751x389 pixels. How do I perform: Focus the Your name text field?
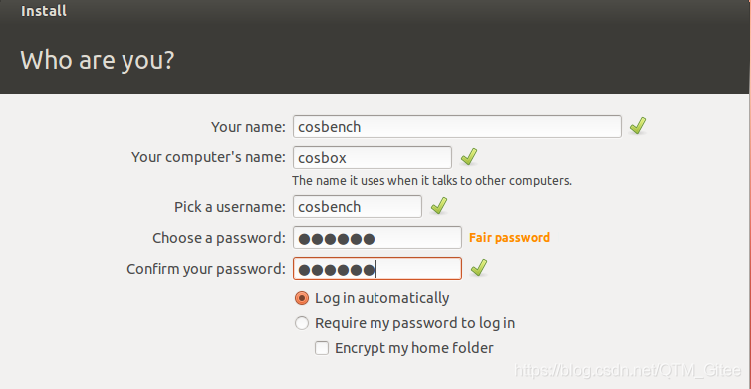[x=457, y=126]
